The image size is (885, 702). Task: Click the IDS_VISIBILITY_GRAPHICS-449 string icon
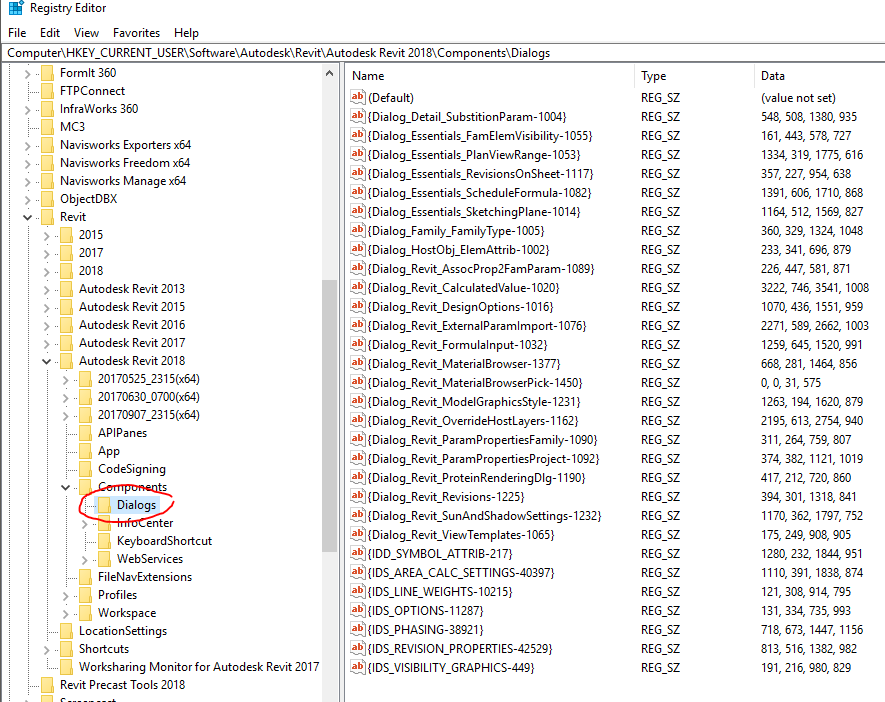click(357, 668)
